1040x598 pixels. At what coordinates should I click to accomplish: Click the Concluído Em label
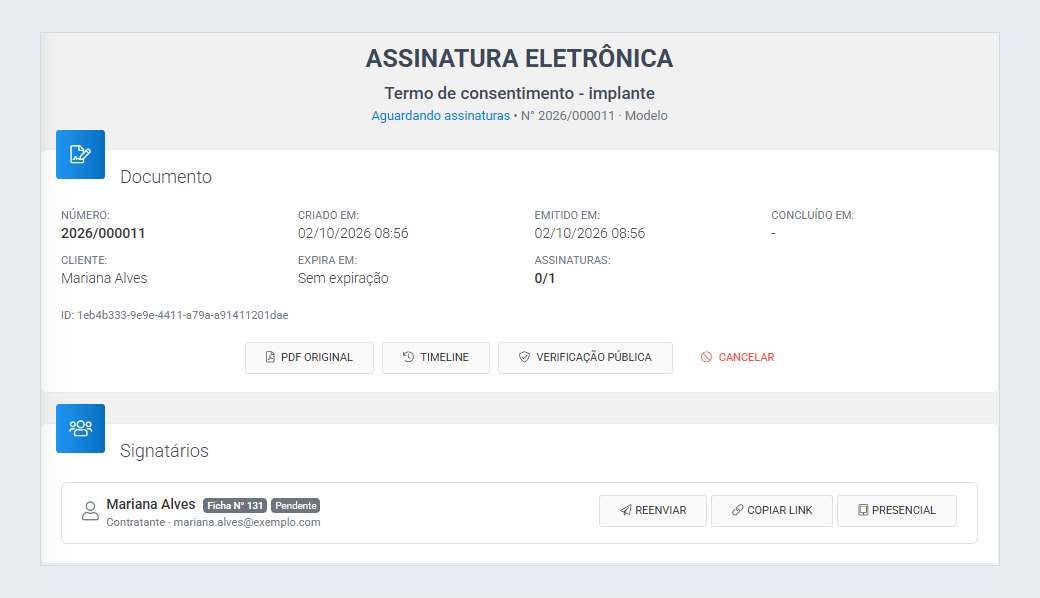pos(812,215)
